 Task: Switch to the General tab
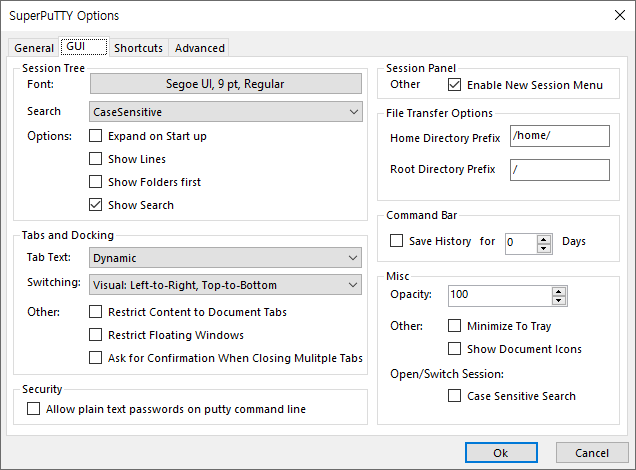point(34,48)
